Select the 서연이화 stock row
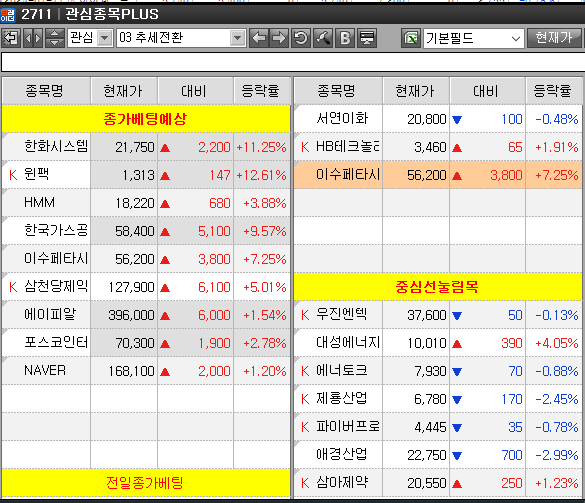This screenshot has height=503, width=585. [x=438, y=119]
